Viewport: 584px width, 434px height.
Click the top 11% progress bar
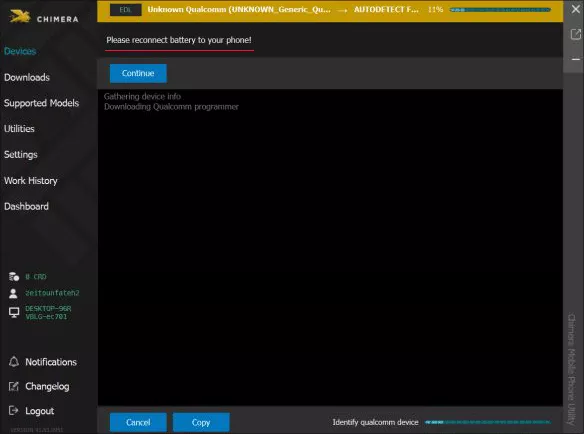click(x=500, y=10)
